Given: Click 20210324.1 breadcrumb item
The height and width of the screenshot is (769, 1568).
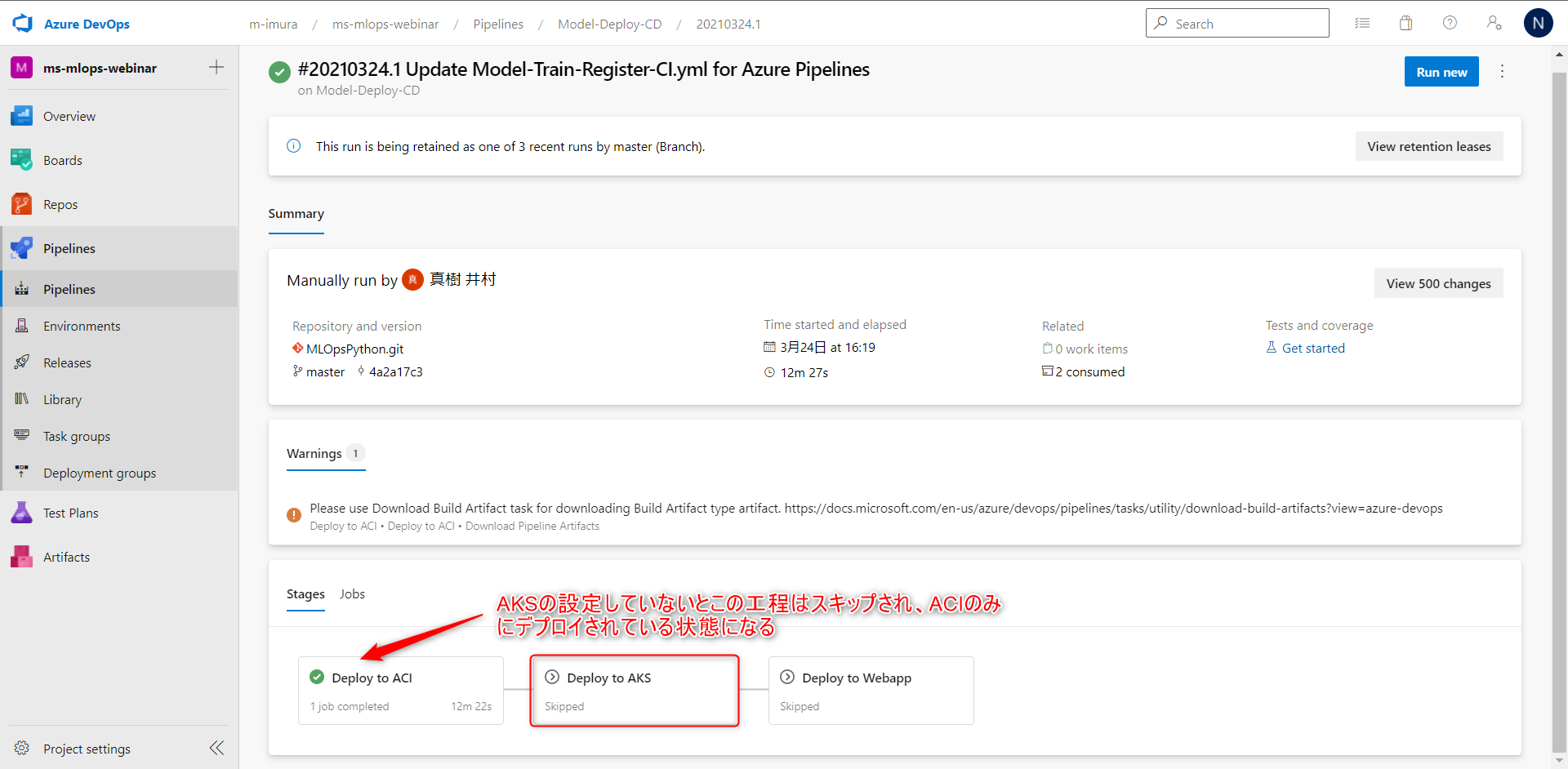Looking at the screenshot, I should click(728, 24).
